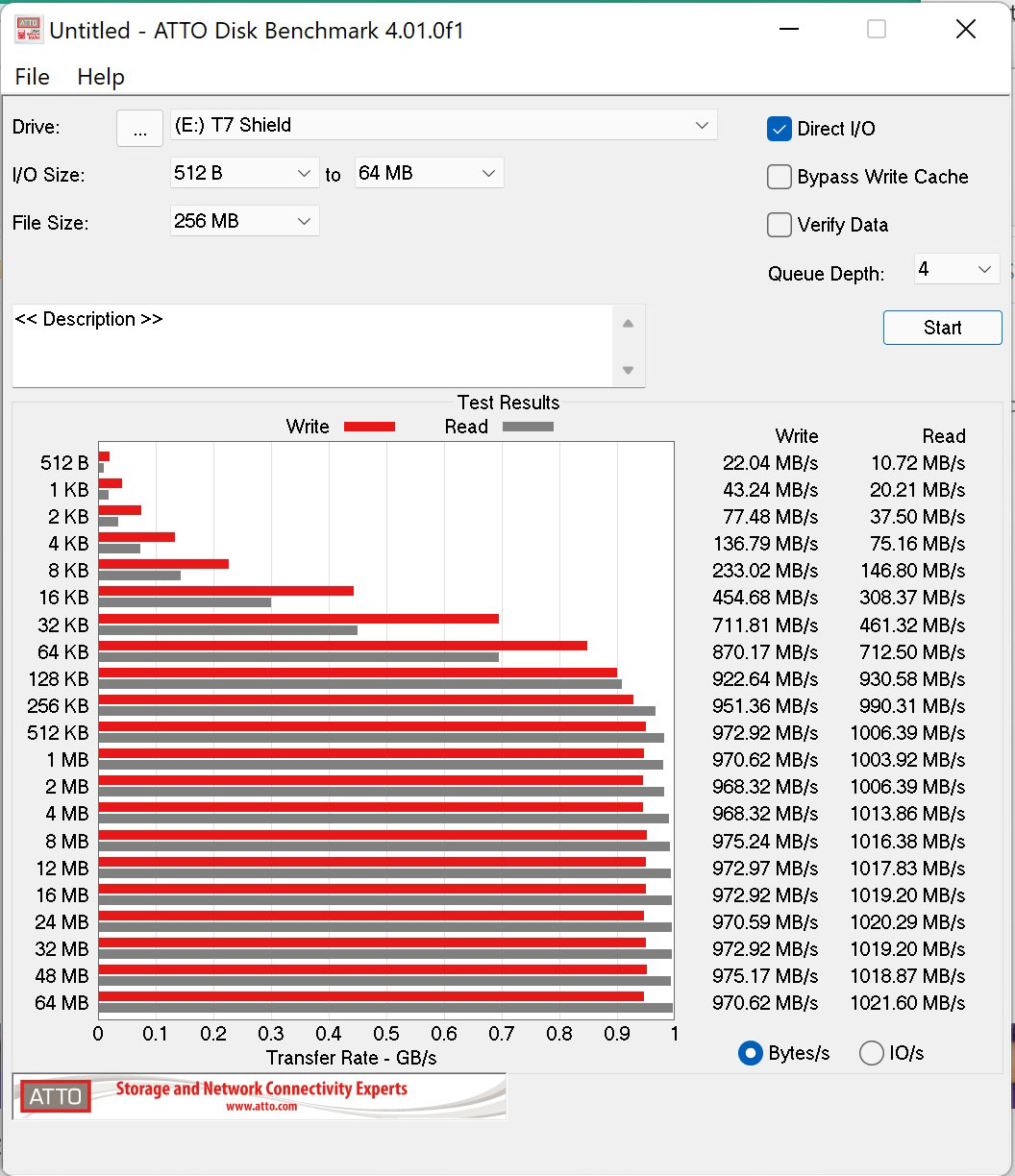This screenshot has height=1176, width=1015.
Task: Click the ATTO logo in the banner
Action: [56, 1096]
